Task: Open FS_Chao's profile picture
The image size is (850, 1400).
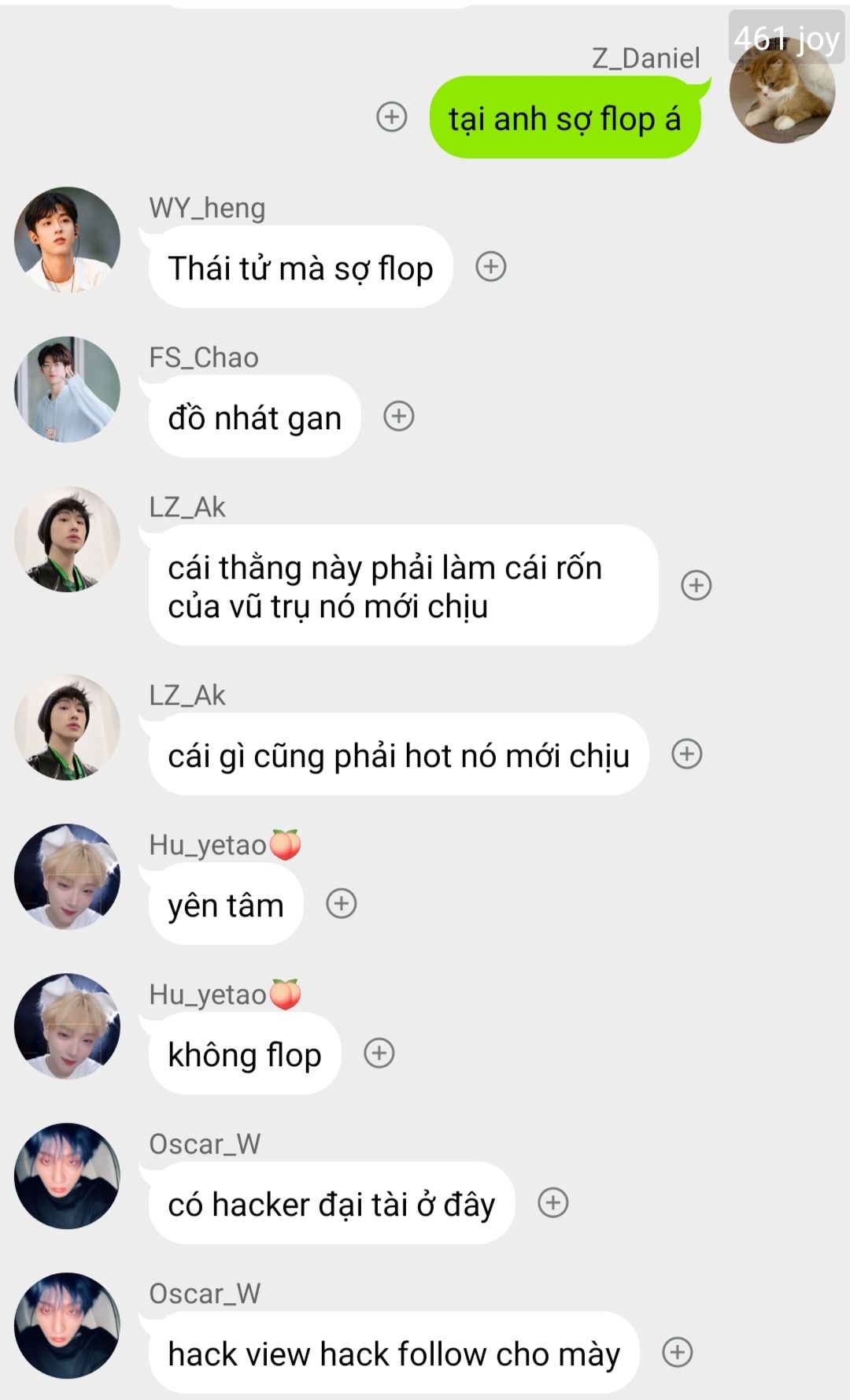Action: coord(67,389)
